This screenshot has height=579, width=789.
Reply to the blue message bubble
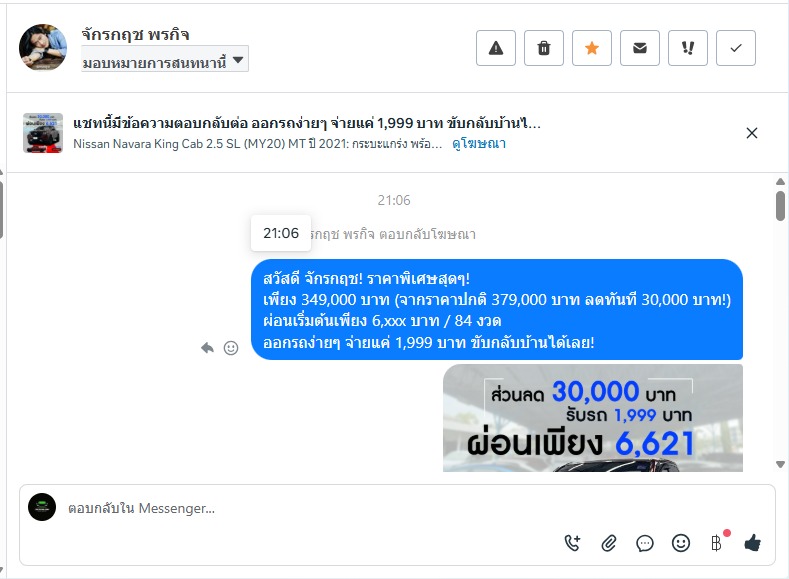(x=207, y=348)
